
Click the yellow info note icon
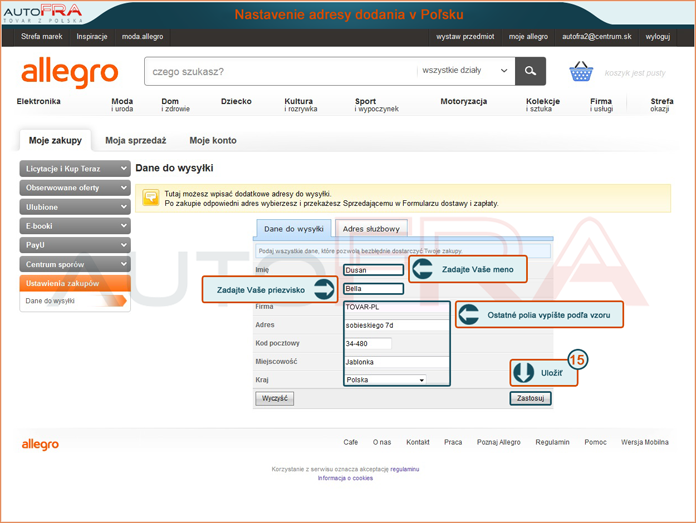coord(150,198)
